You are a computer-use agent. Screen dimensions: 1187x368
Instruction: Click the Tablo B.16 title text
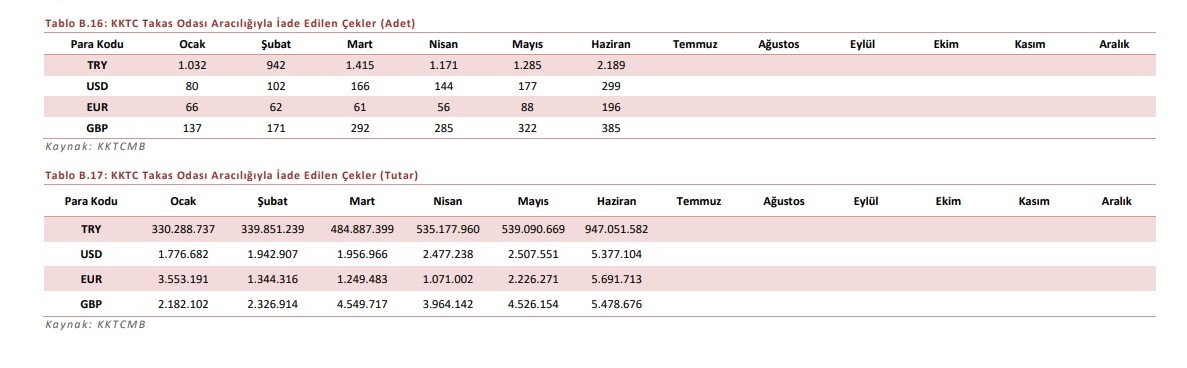(x=230, y=23)
